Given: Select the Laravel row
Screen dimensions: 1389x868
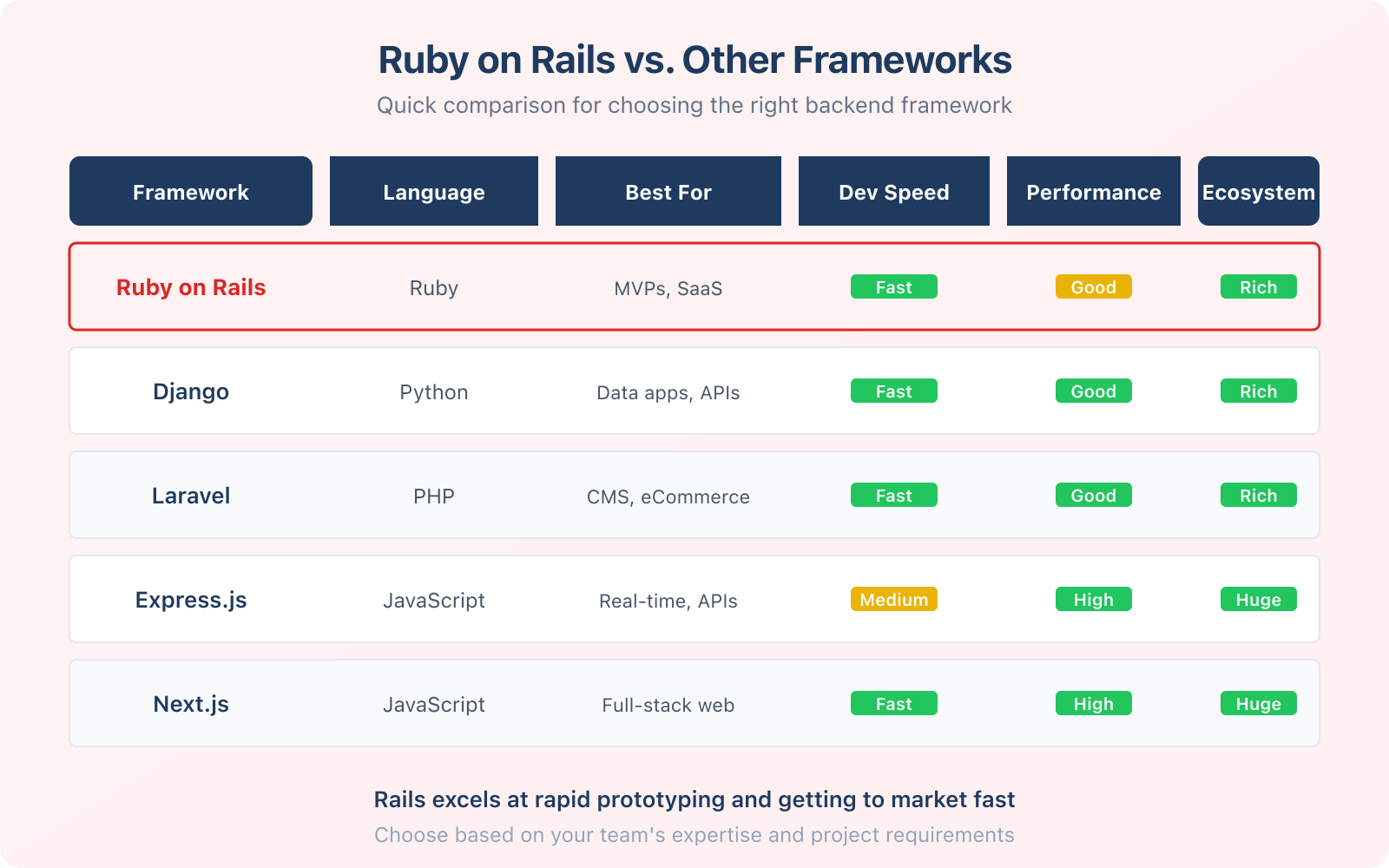Looking at the screenshot, I should (190, 496).
